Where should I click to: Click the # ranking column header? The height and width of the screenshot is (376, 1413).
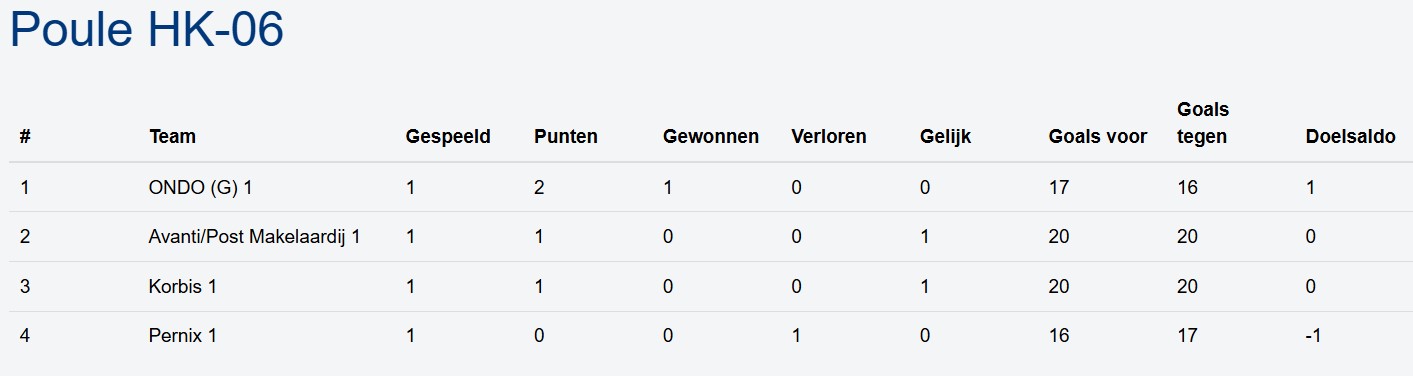(x=25, y=137)
